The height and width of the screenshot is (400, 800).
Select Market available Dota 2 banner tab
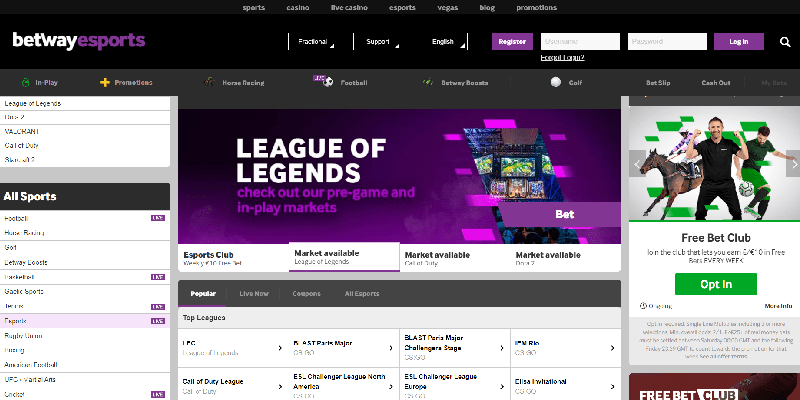566,258
